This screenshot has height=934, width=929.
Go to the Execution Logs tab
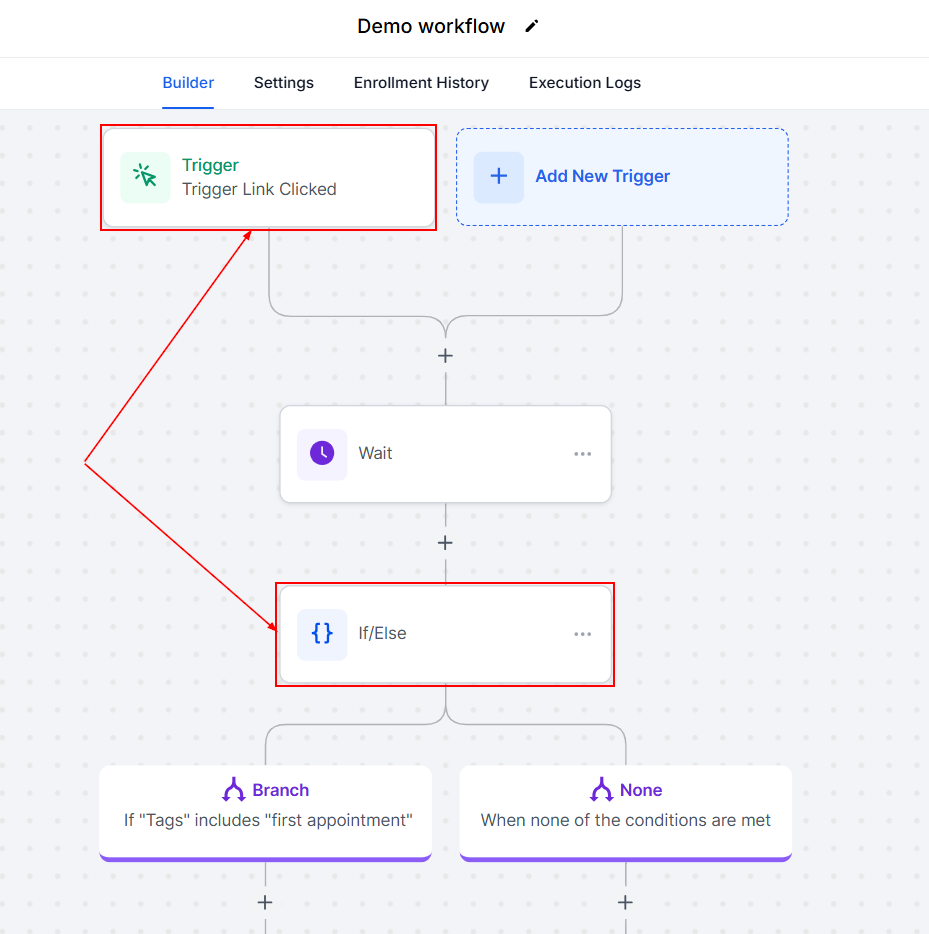click(585, 83)
